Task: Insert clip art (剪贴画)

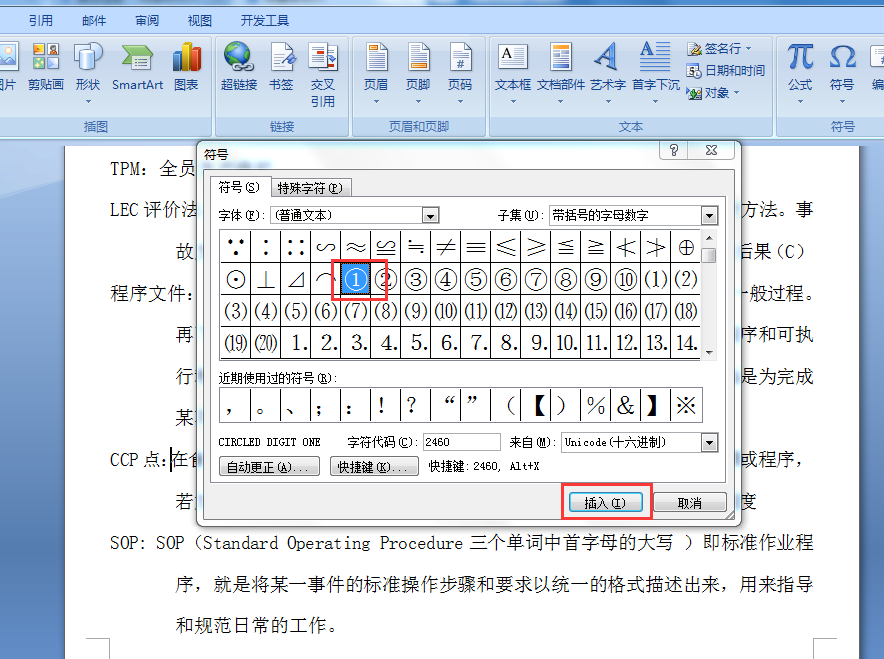Action: click(45, 67)
